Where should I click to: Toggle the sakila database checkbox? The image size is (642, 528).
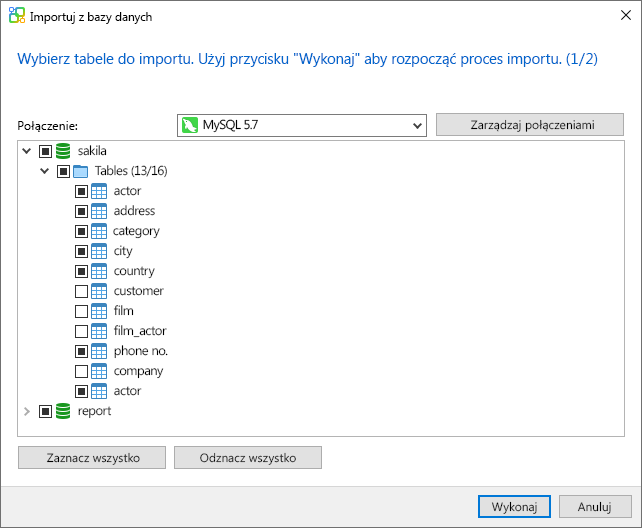(x=45, y=151)
